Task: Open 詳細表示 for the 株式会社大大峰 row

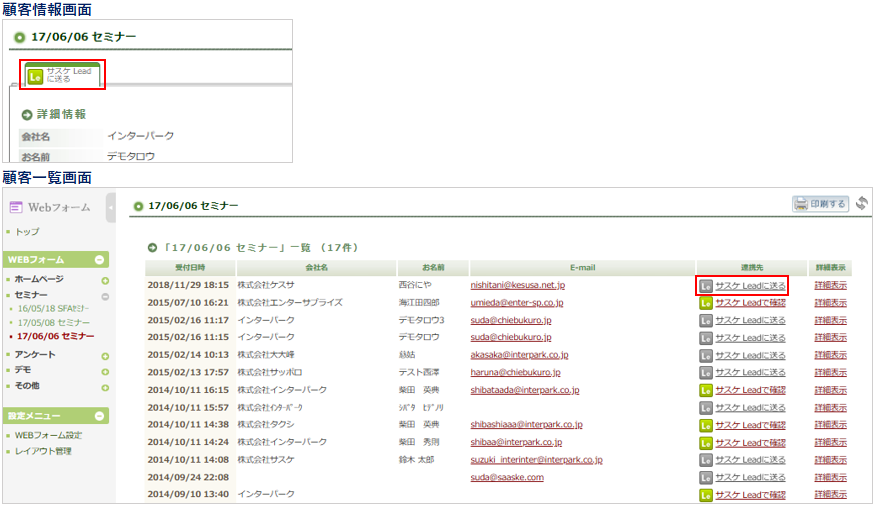Action: click(x=831, y=355)
